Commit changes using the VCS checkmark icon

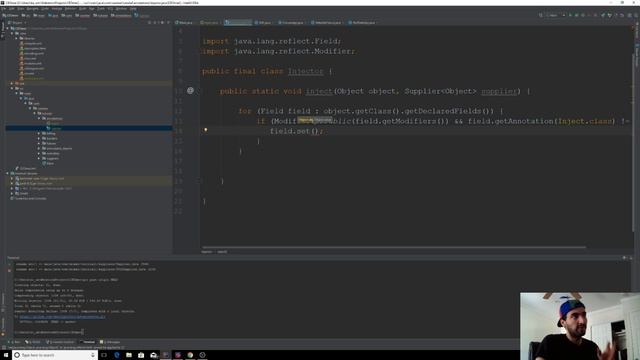coord(609,16)
